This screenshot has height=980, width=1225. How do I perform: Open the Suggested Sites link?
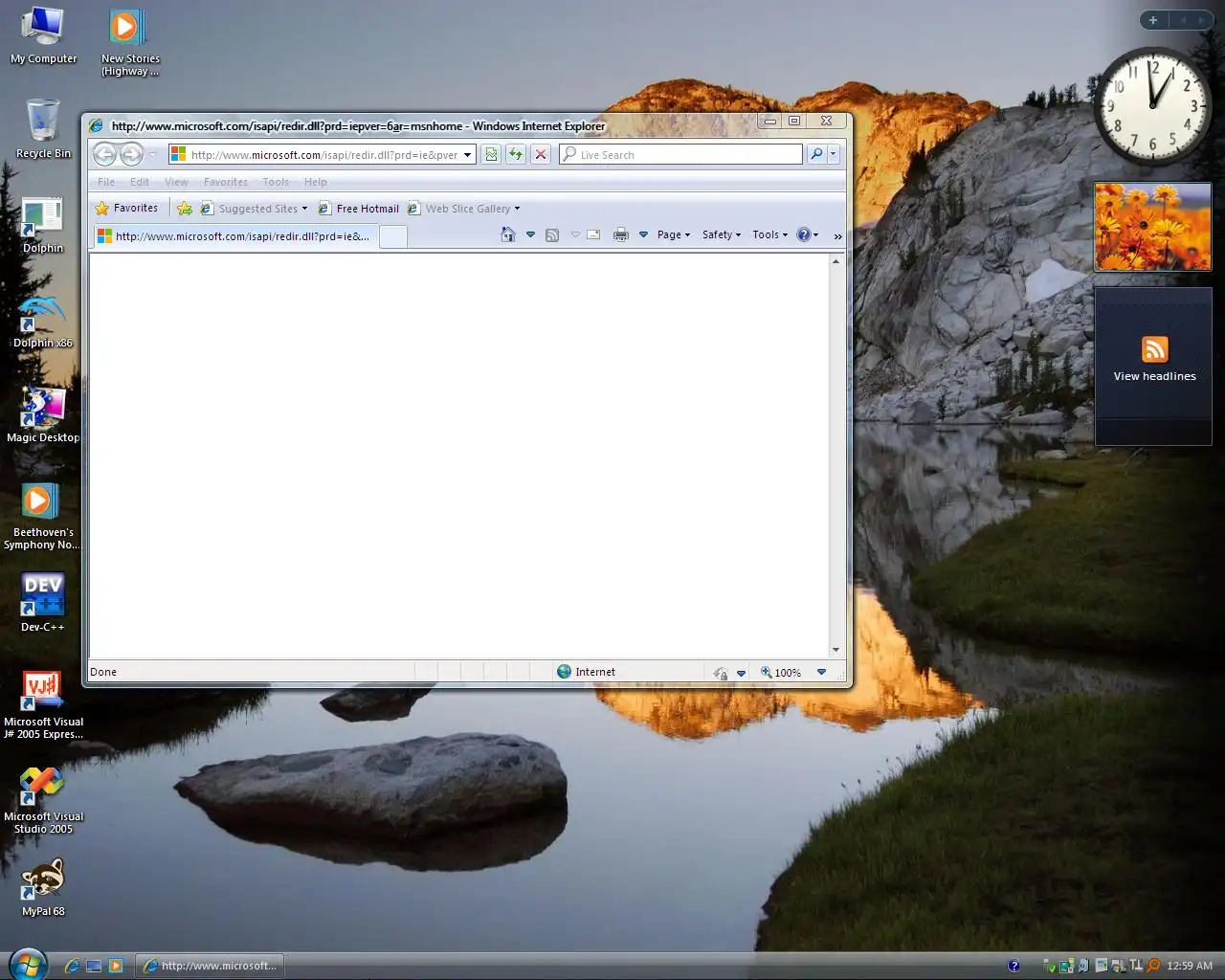coord(255,209)
